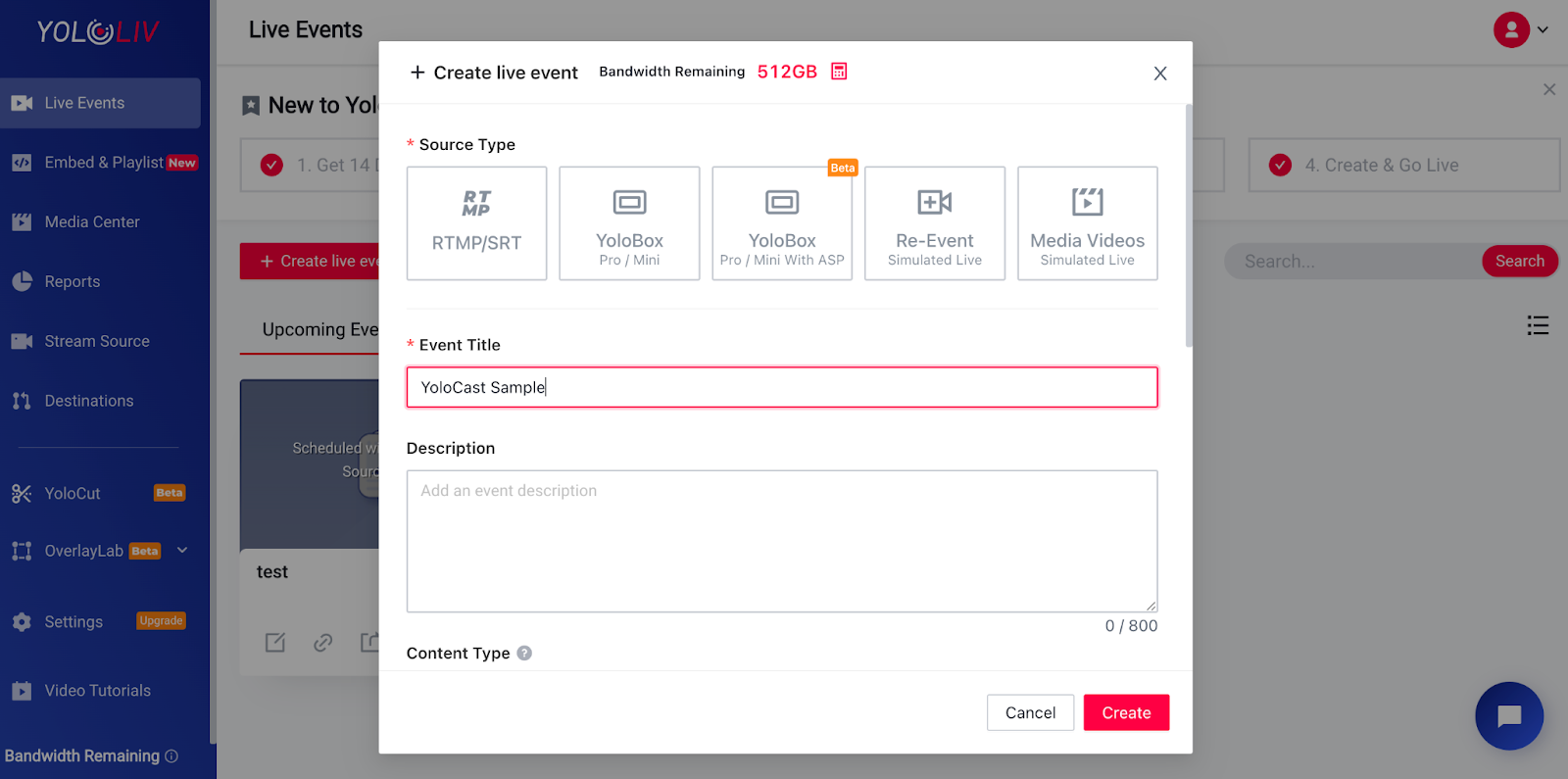The height and width of the screenshot is (779, 1568).
Task: Click step 4. Create & Go Live
Action: point(1404,165)
